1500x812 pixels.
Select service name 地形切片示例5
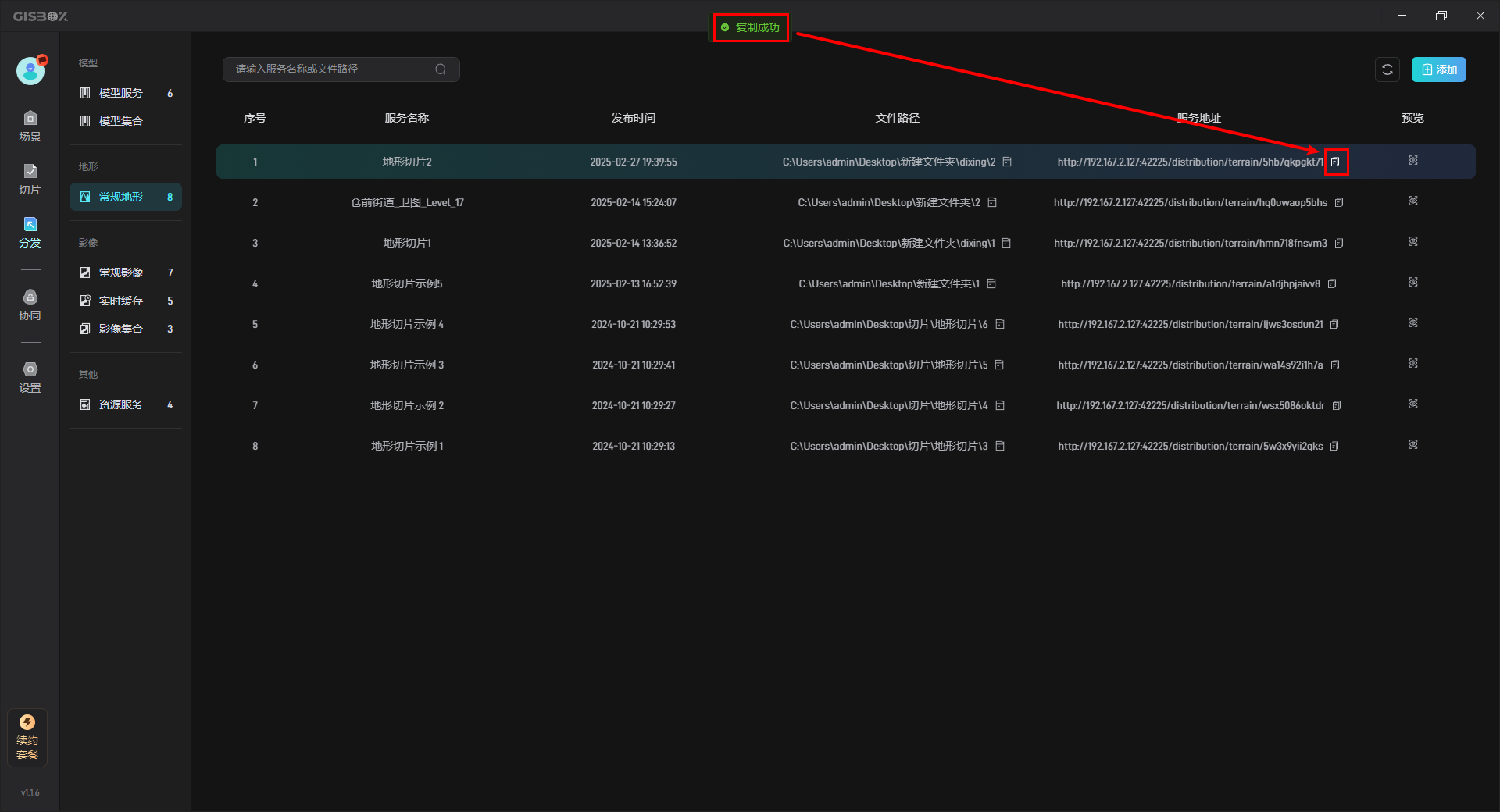(407, 283)
